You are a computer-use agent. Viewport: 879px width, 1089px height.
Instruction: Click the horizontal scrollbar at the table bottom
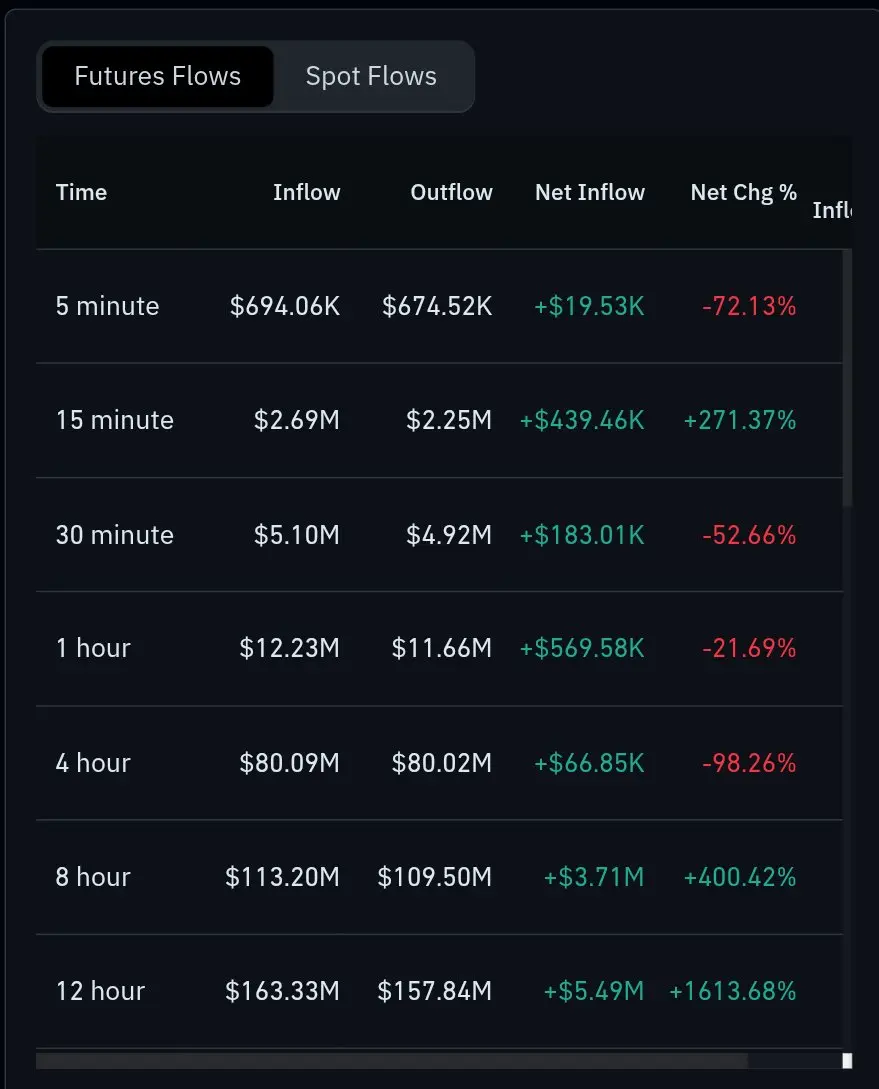(x=392, y=1061)
